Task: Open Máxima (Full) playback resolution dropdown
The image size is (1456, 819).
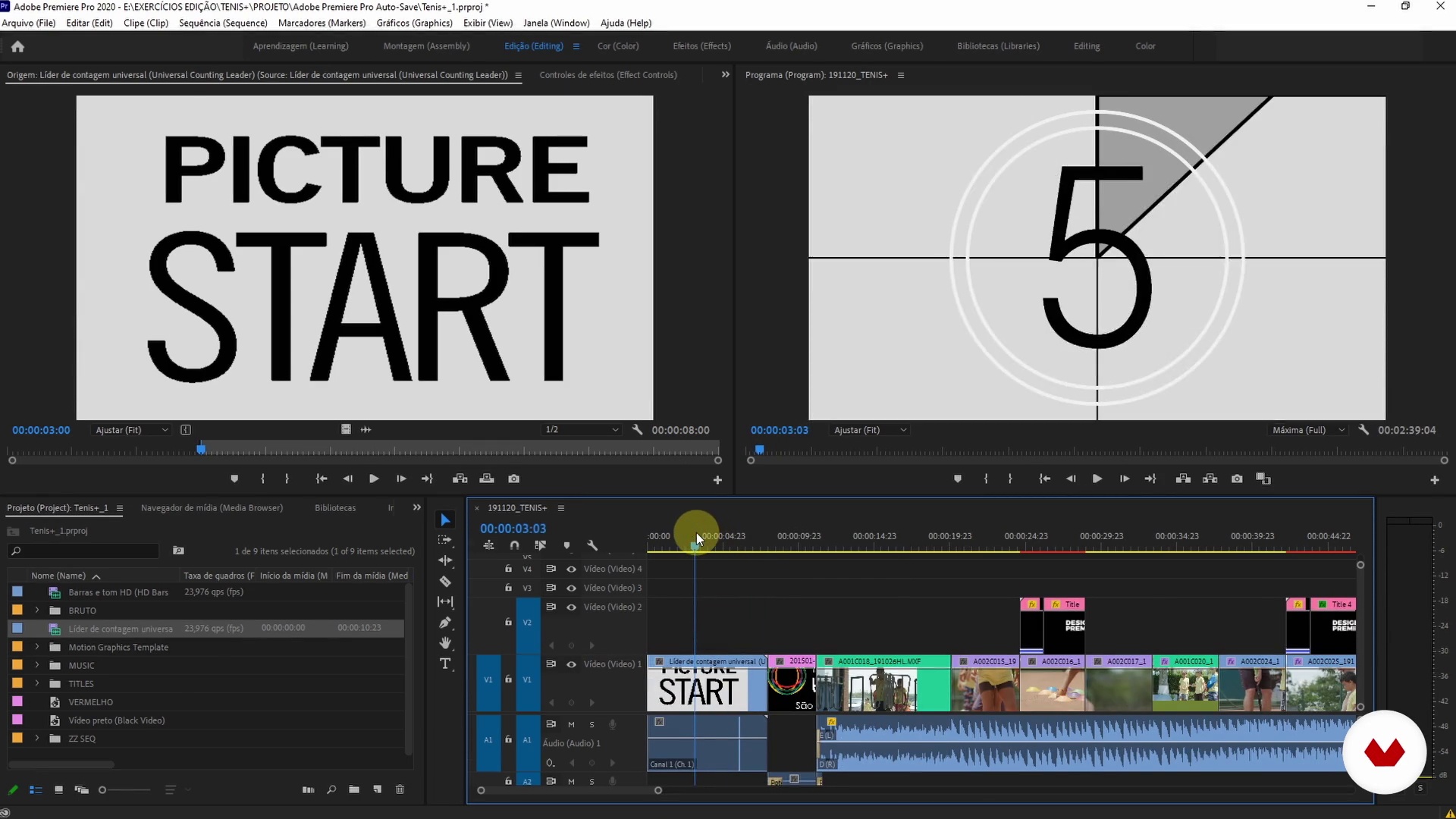Action: pyautogui.click(x=1308, y=430)
